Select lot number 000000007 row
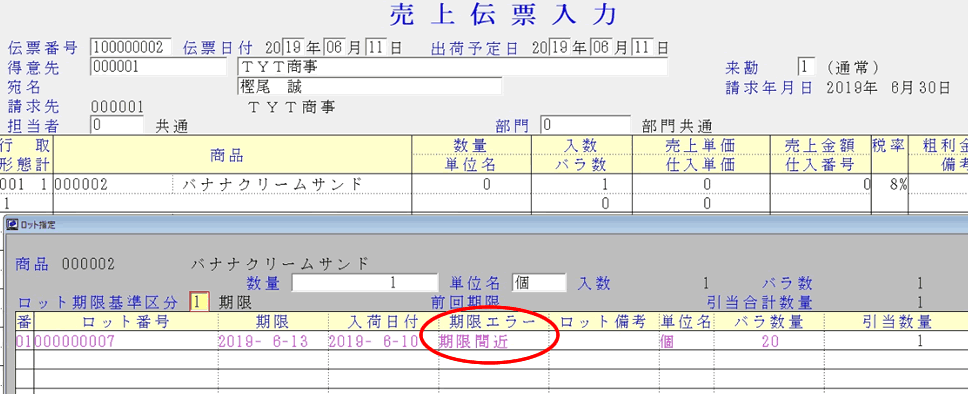 491,341
